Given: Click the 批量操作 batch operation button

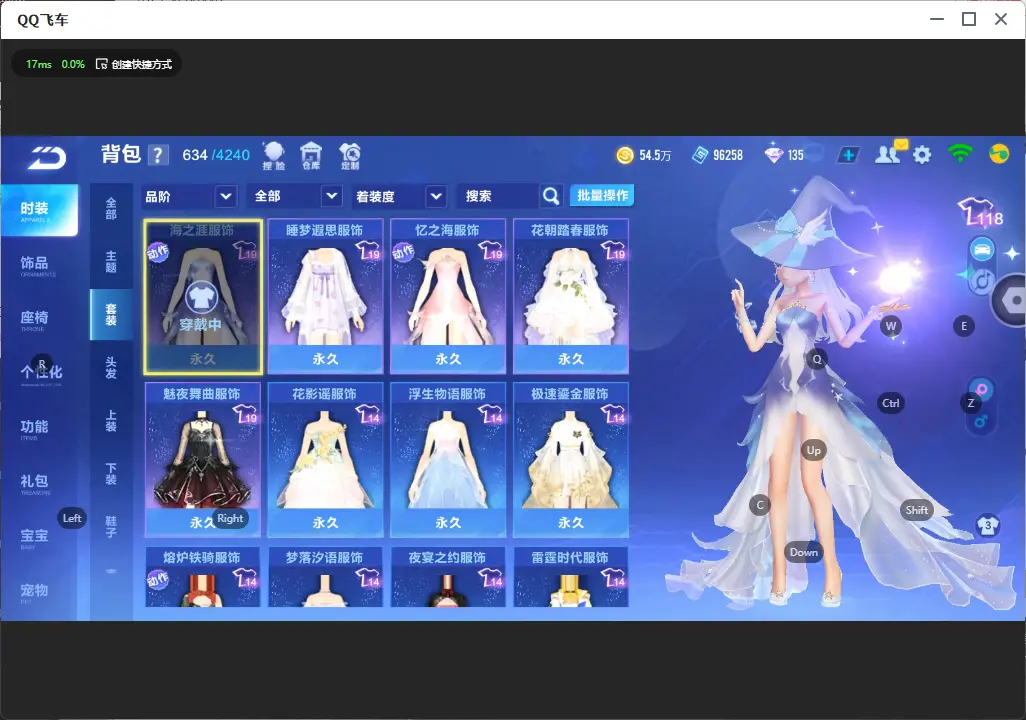Looking at the screenshot, I should point(602,196).
